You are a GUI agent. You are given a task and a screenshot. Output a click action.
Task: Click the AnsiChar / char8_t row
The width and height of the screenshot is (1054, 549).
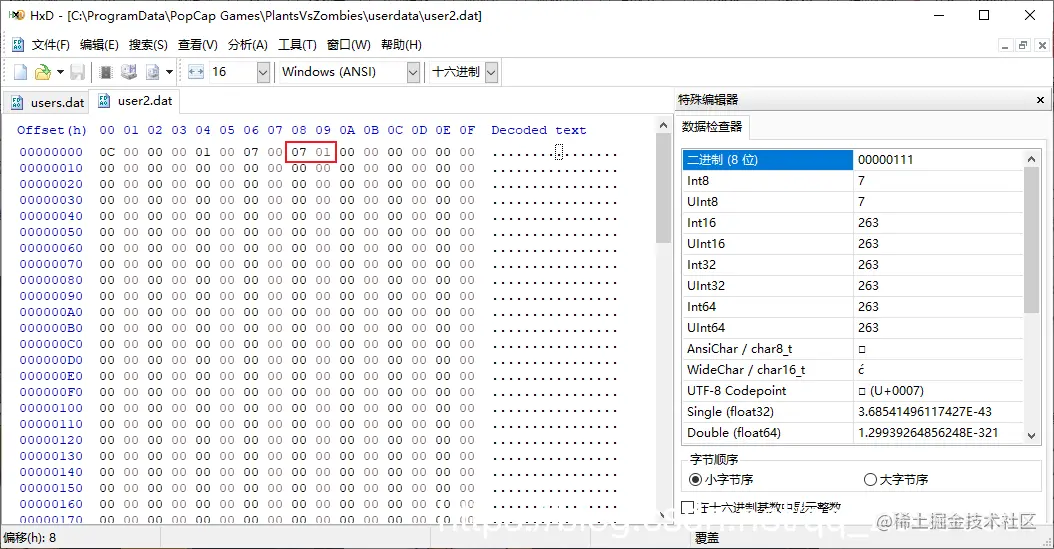click(852, 349)
